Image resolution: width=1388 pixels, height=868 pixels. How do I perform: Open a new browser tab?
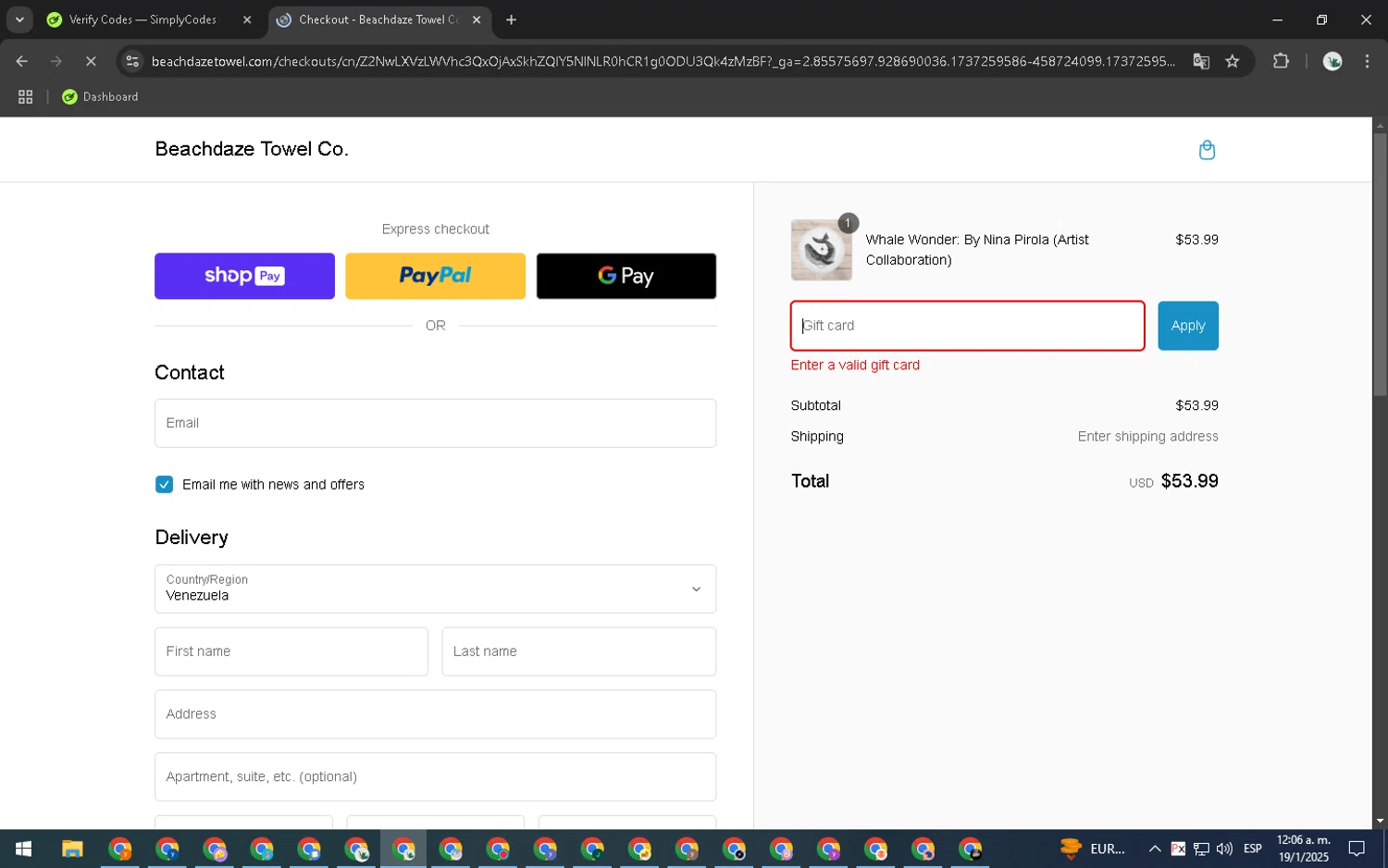511,19
